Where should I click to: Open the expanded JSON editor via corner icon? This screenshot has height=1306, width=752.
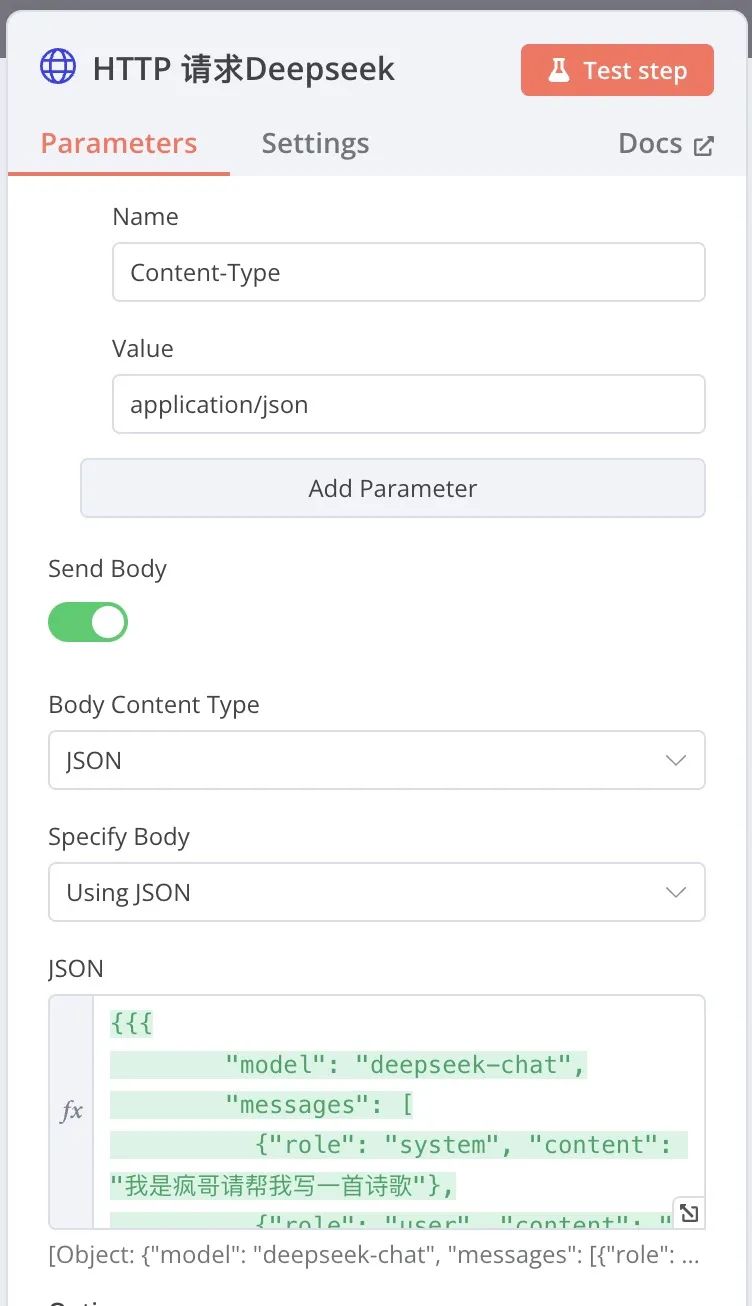tap(689, 1213)
